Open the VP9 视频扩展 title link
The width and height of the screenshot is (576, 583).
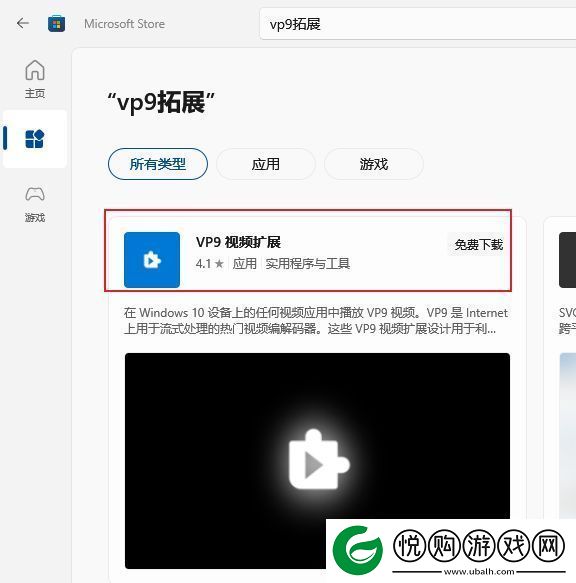[238, 242]
